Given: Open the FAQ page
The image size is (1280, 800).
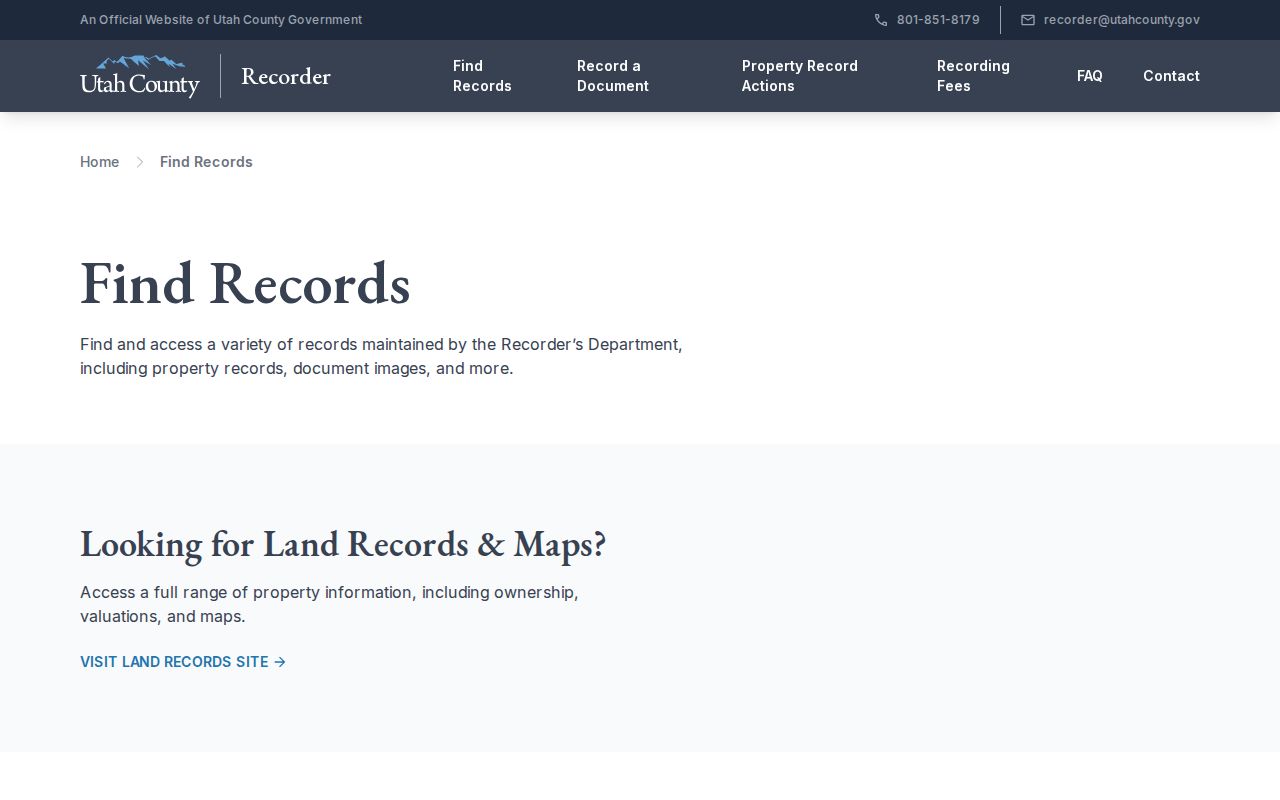Looking at the screenshot, I should tap(1090, 76).
